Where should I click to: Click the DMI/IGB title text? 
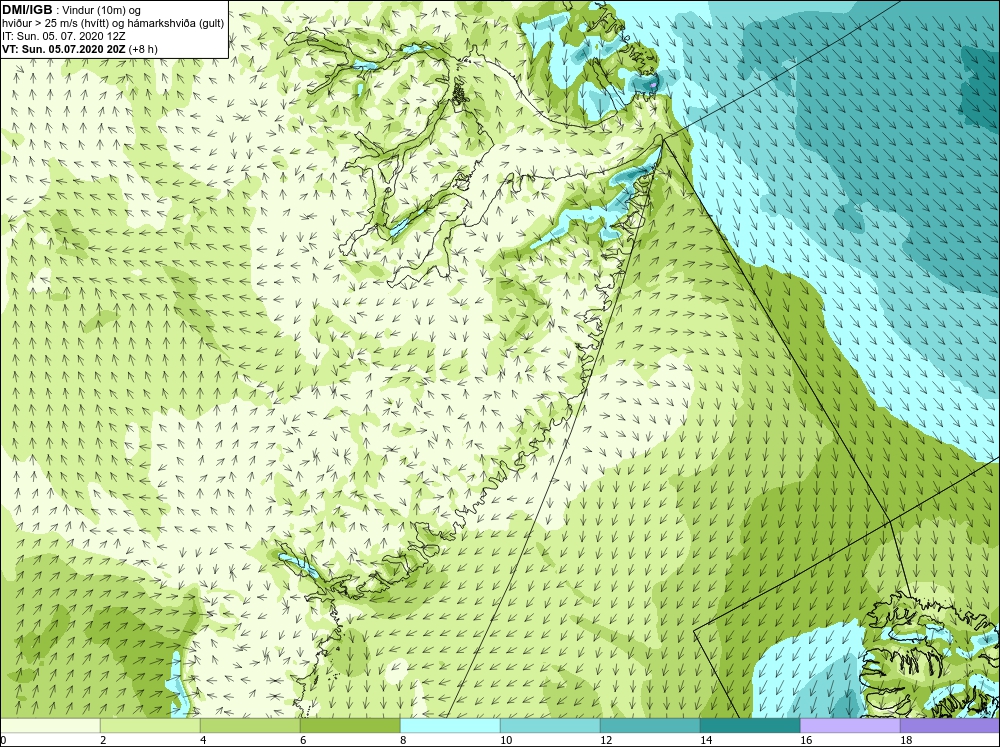tap(27, 10)
